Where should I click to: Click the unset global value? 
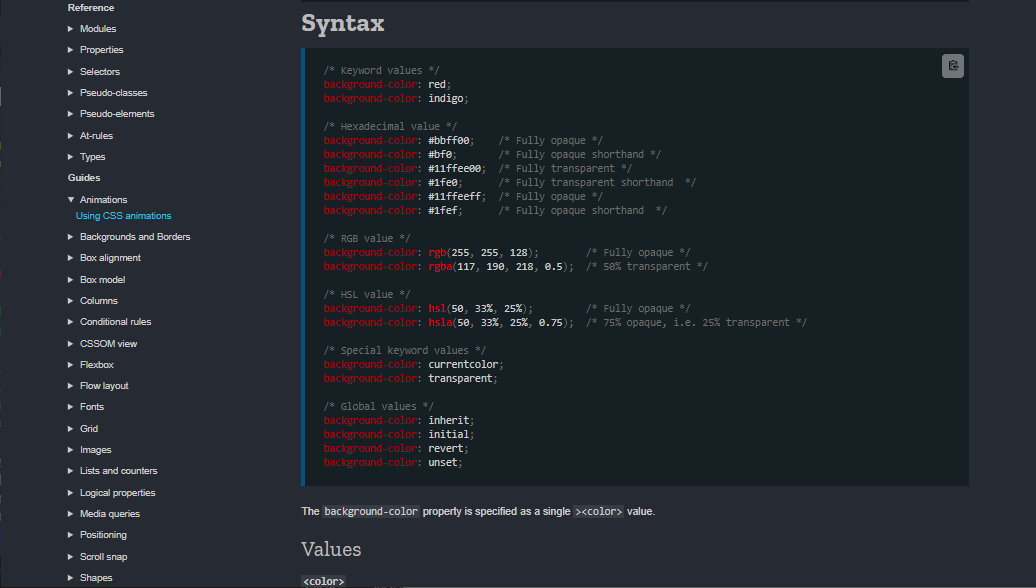pyautogui.click(x=443, y=462)
